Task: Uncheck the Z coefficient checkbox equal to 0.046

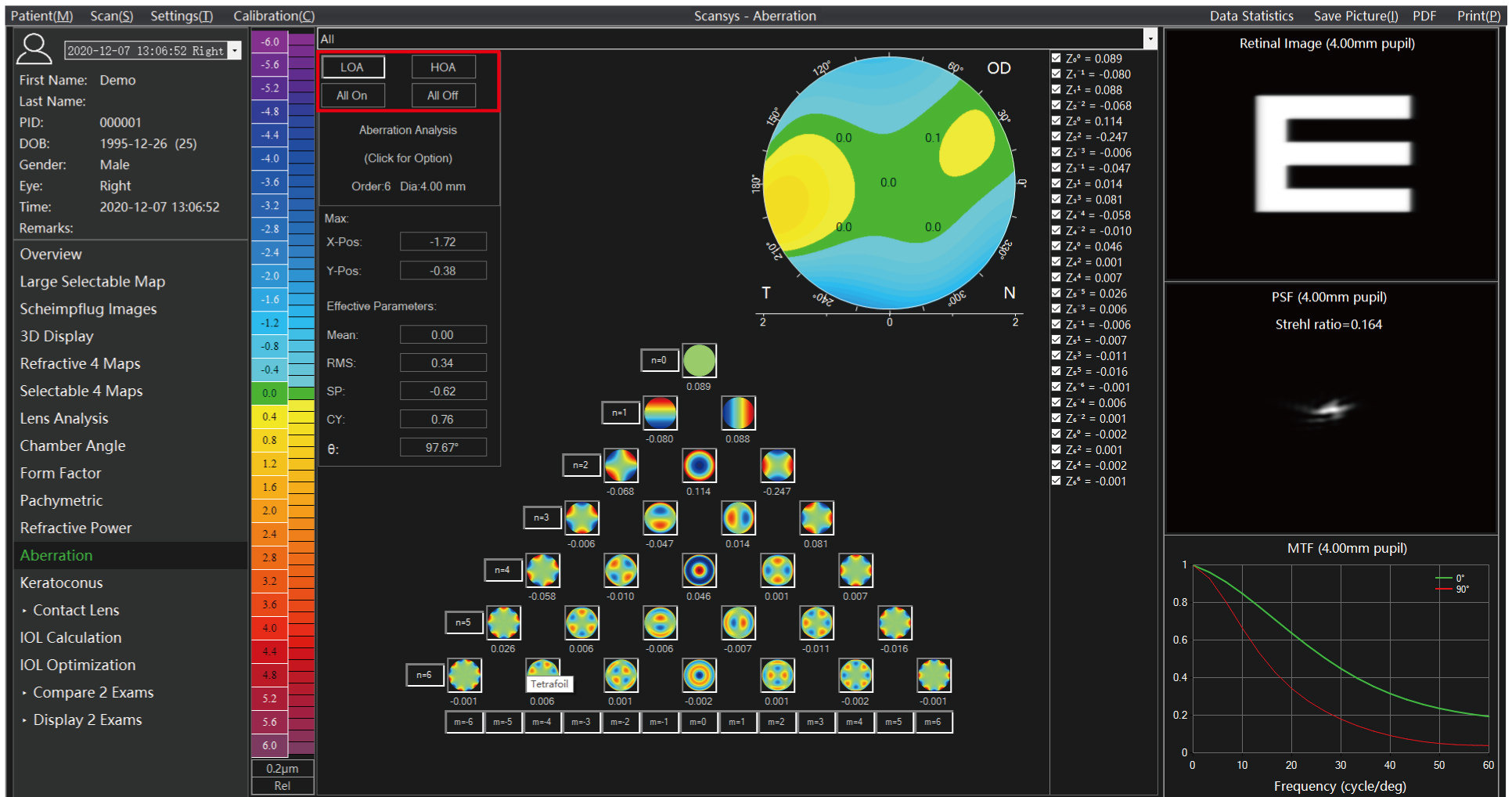Action: click(1057, 246)
